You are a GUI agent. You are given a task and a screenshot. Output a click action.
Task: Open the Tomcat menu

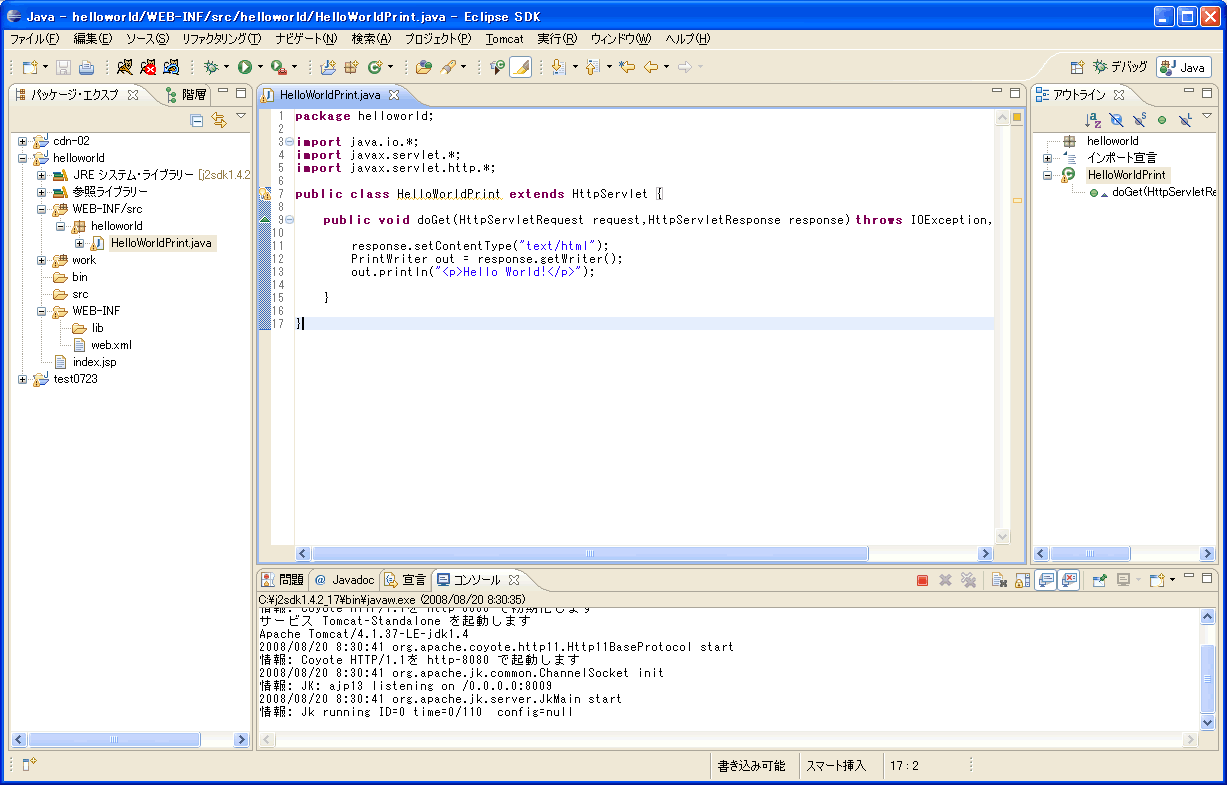504,39
